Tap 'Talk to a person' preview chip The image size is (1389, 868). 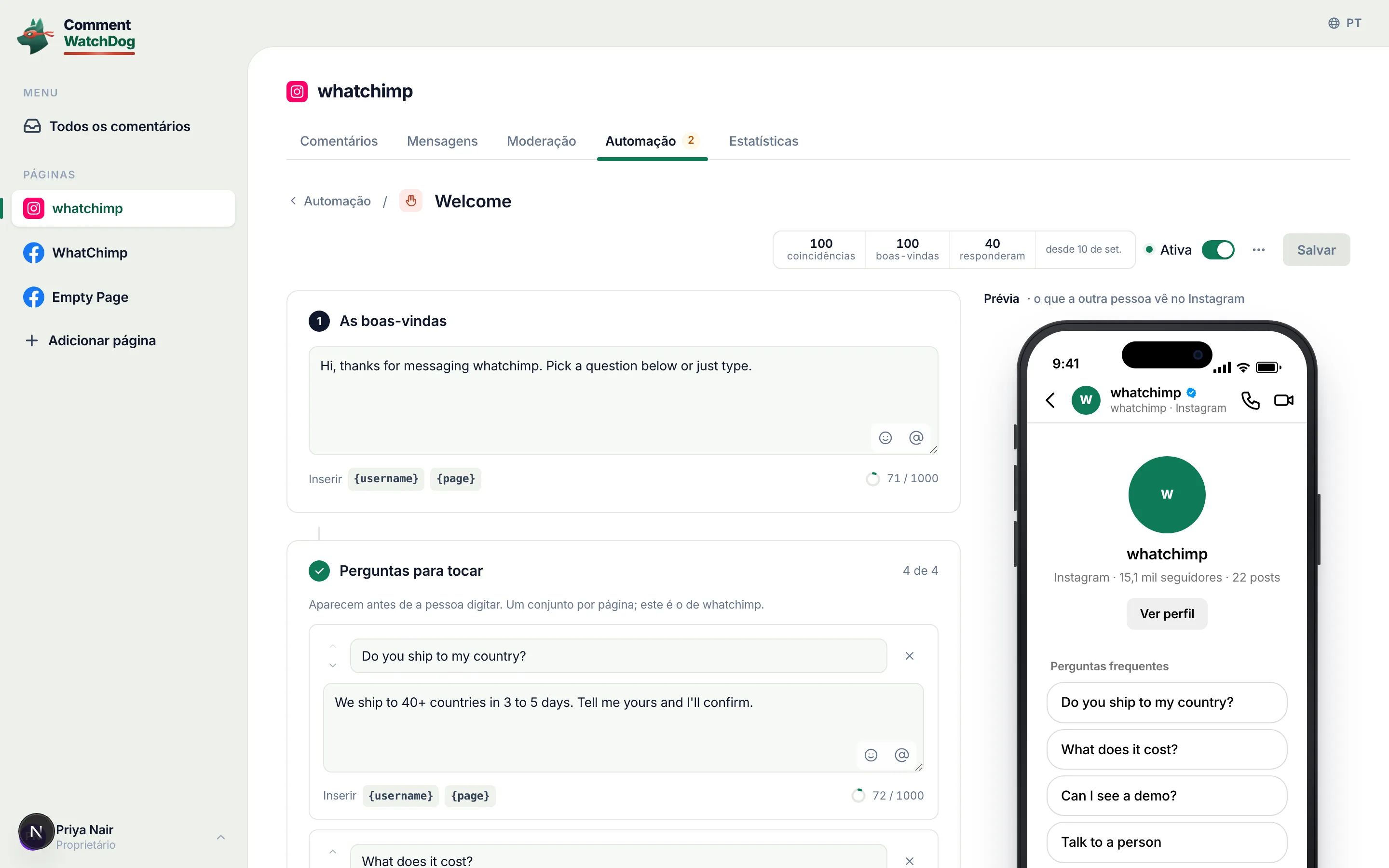click(x=1167, y=842)
